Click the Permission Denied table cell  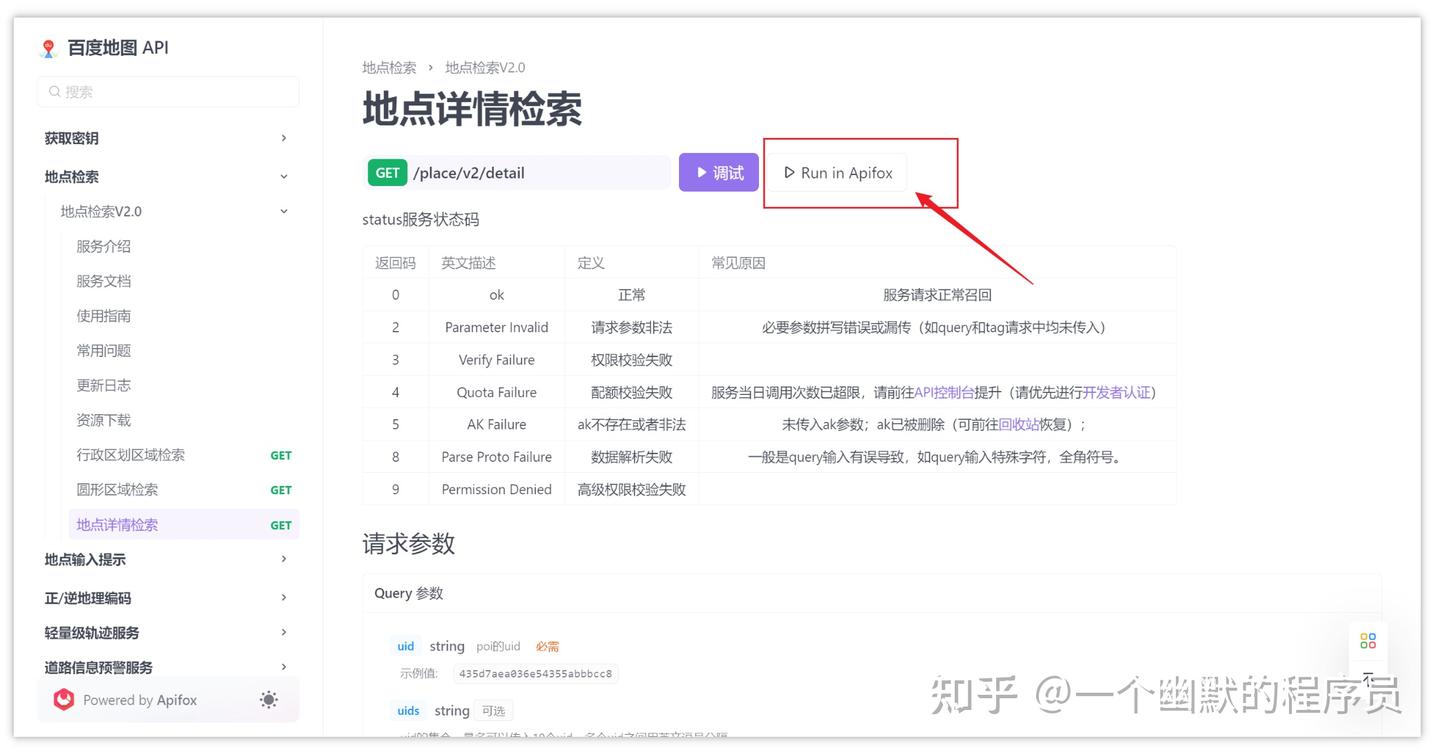(x=497, y=489)
